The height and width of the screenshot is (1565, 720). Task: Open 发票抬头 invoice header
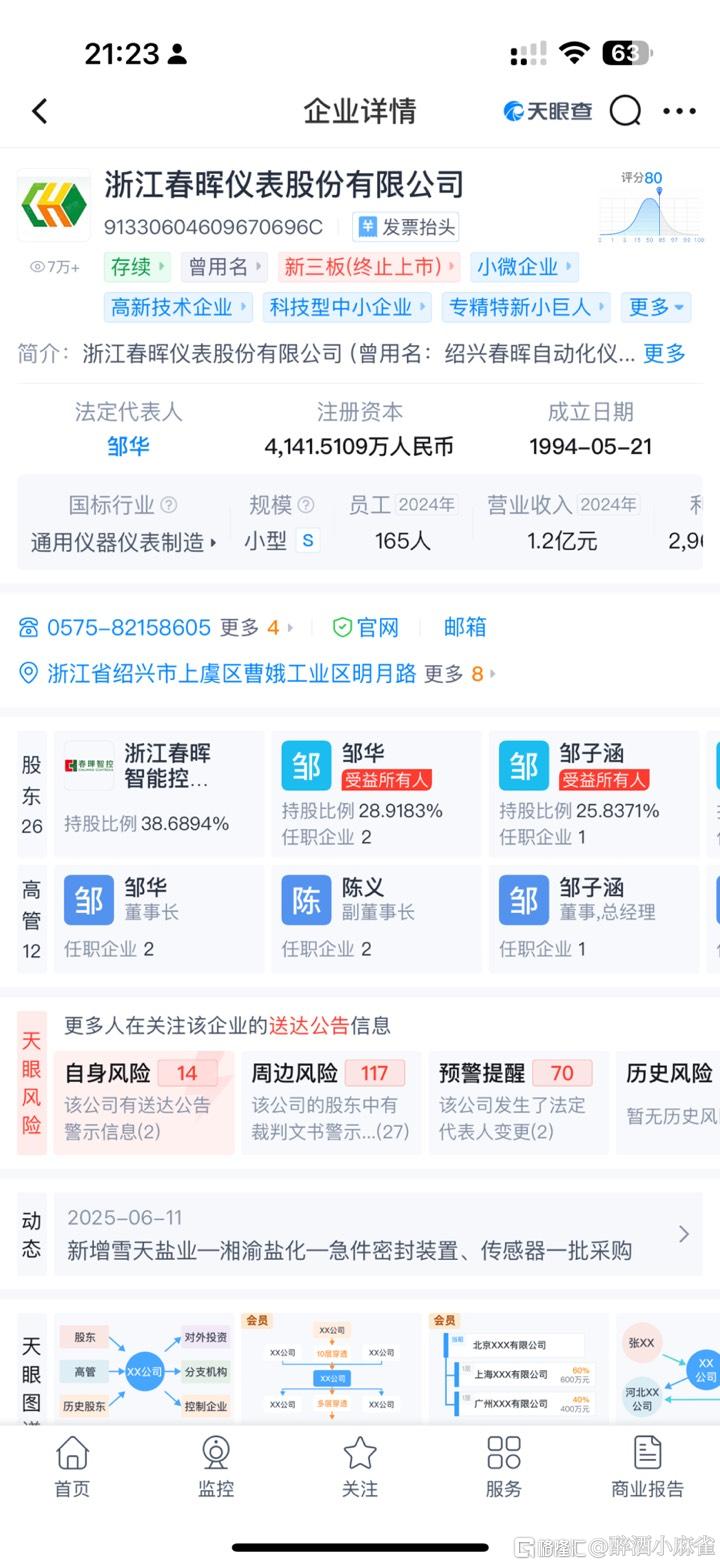pyautogui.click(x=406, y=227)
